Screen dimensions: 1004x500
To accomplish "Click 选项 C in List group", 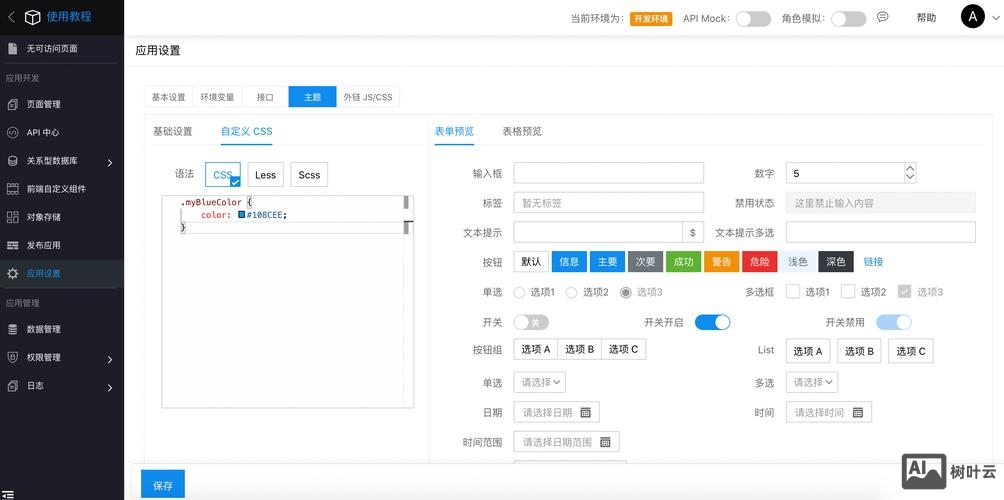I will [x=911, y=351].
